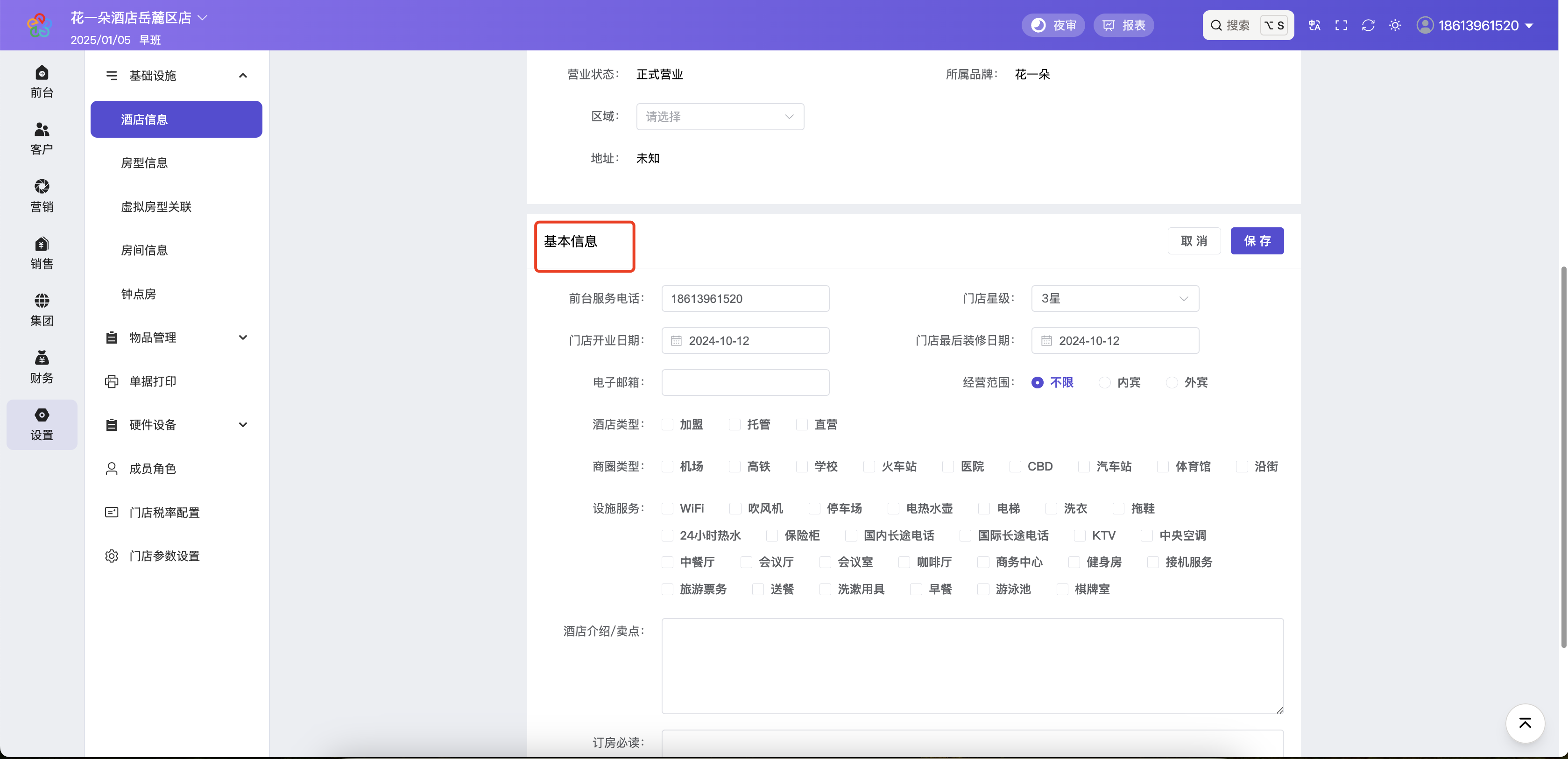Click the 单据打印 printer icon
1568x759 pixels.
112,382
